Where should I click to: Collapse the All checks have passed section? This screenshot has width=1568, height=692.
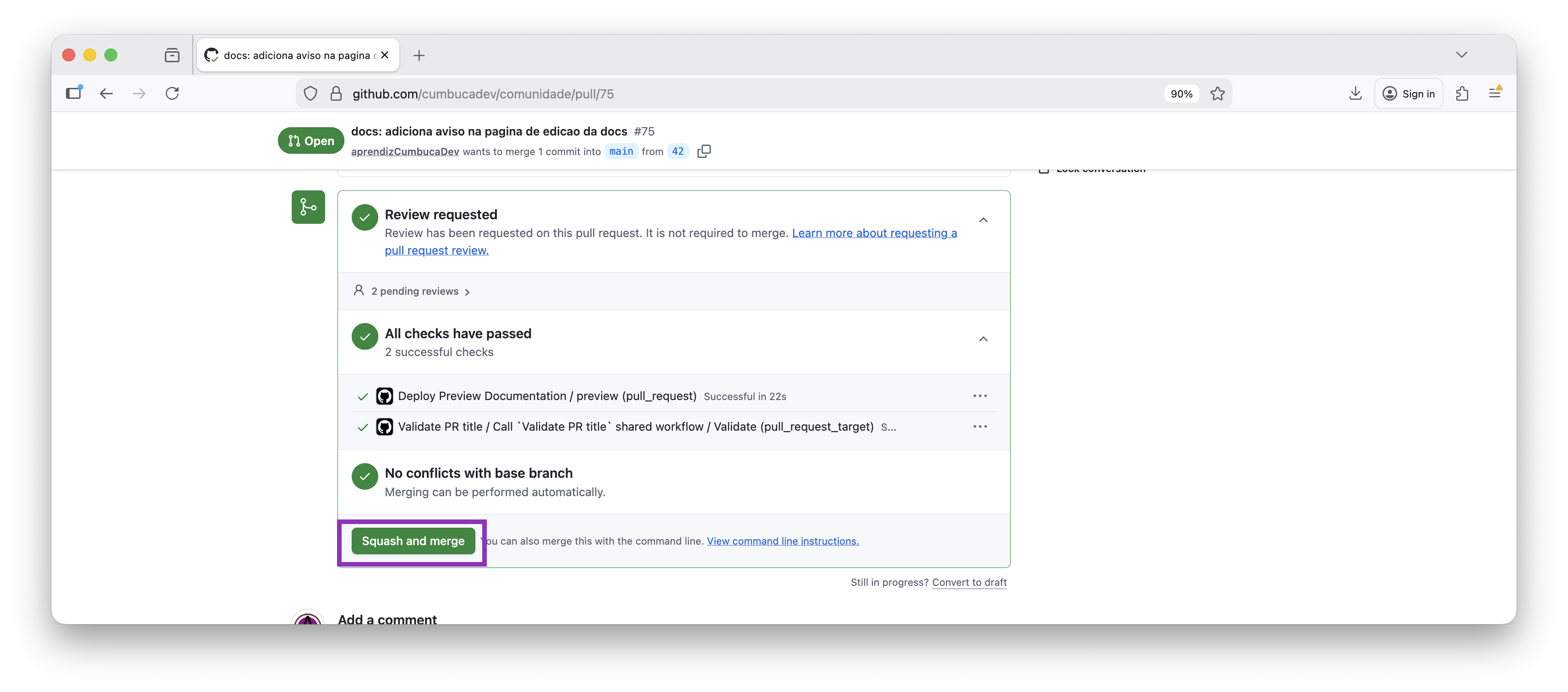[983, 339]
